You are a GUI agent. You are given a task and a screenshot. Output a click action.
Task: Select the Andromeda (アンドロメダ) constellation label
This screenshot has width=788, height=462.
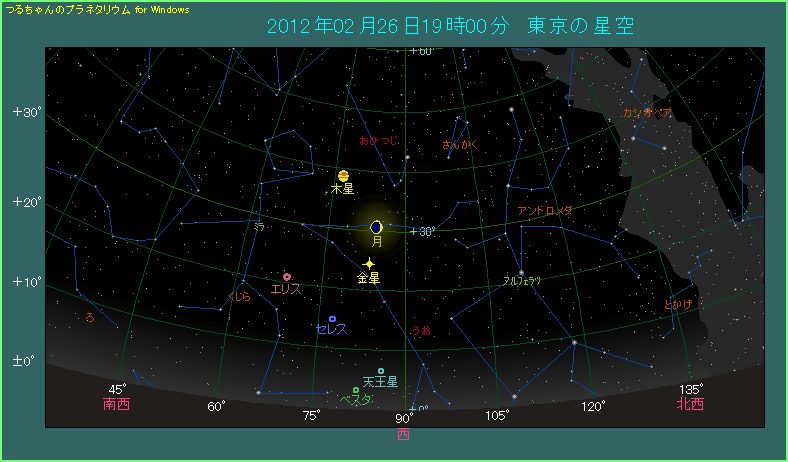pyautogui.click(x=545, y=211)
